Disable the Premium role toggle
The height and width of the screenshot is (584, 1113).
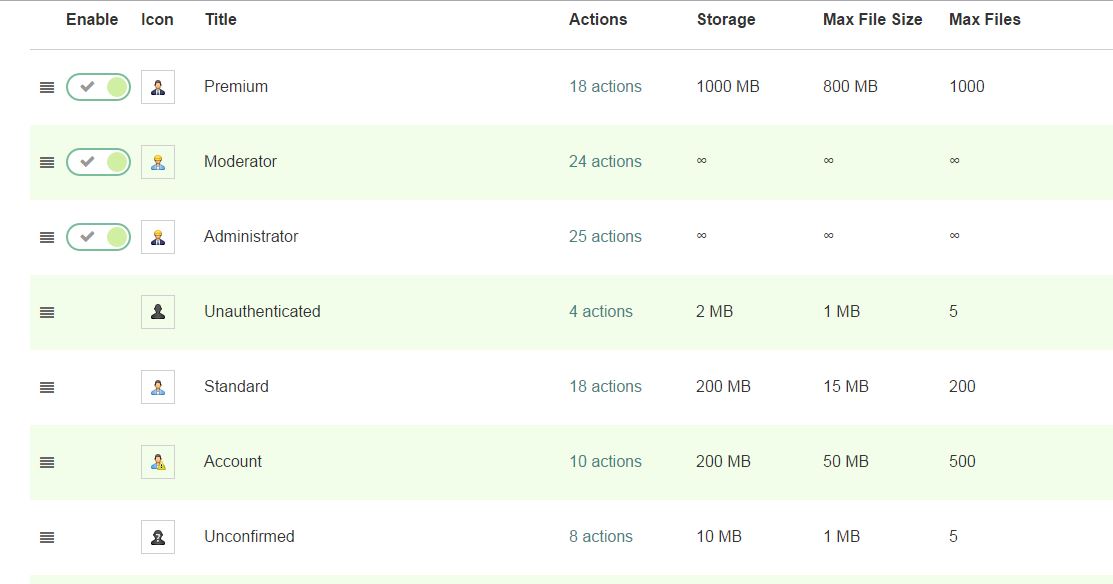coord(98,87)
